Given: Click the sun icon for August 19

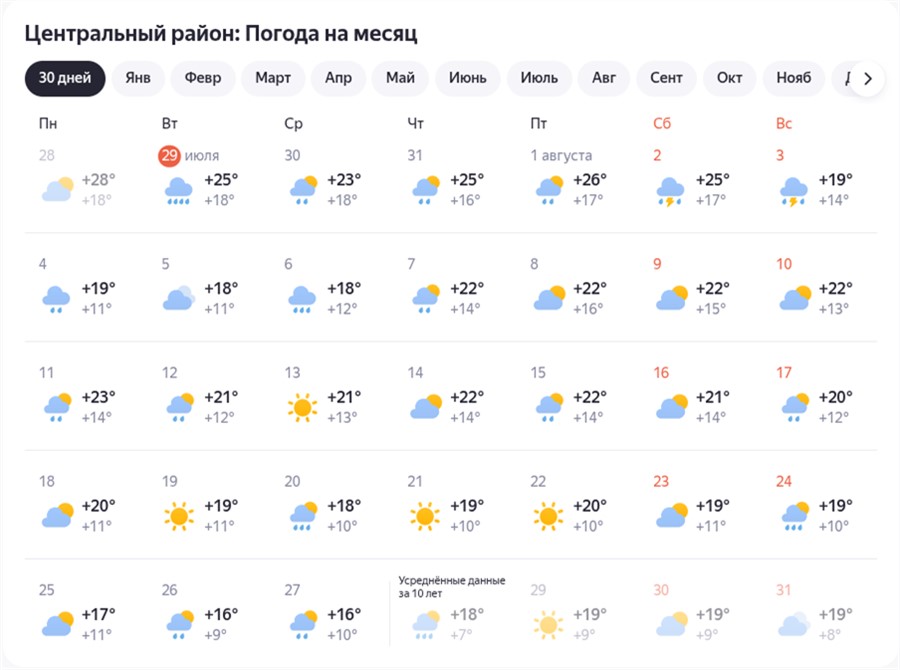Looking at the screenshot, I should pyautogui.click(x=179, y=516).
